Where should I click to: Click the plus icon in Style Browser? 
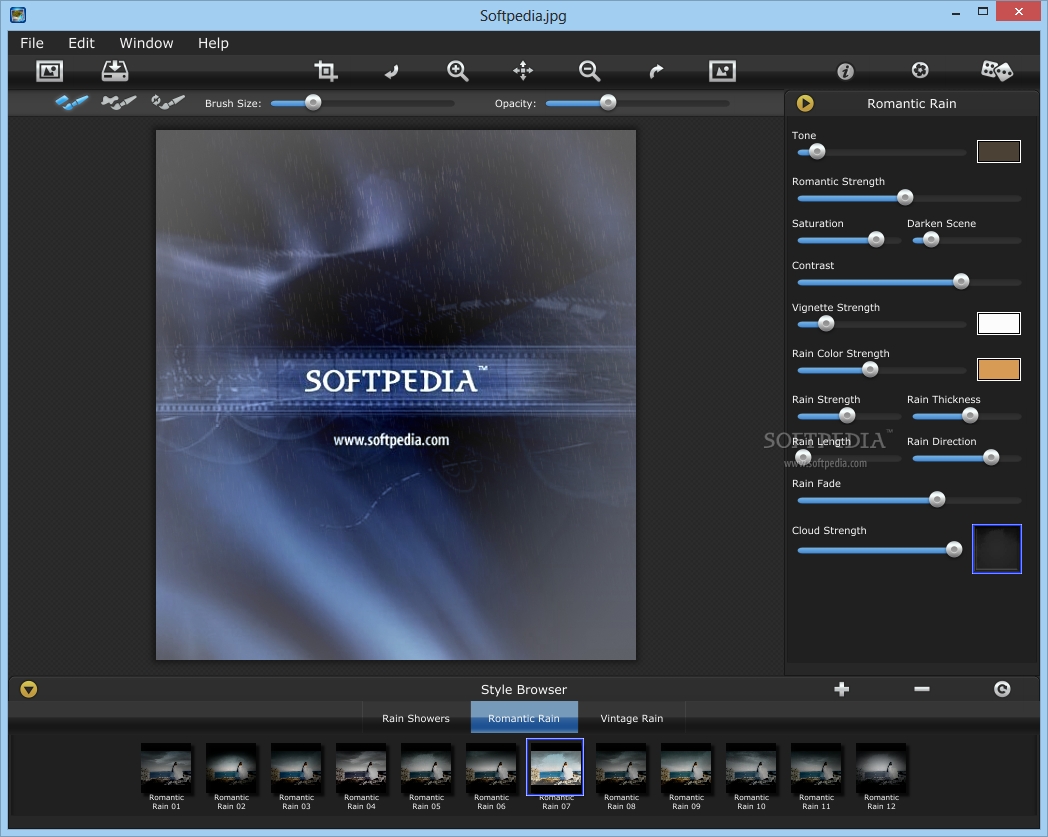click(x=841, y=689)
